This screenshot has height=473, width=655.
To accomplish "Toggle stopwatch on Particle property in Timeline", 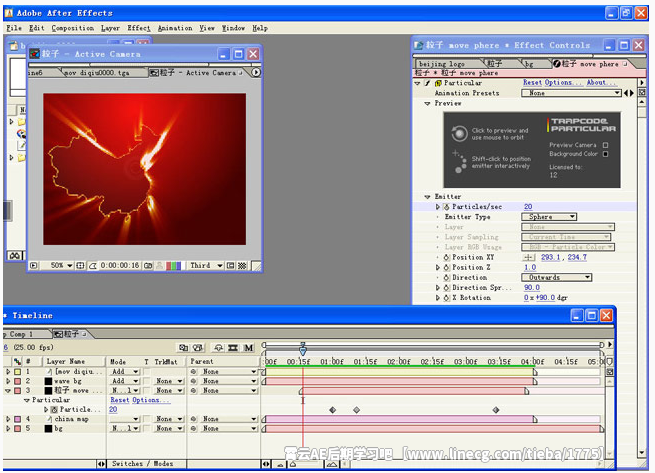I will (54, 409).
